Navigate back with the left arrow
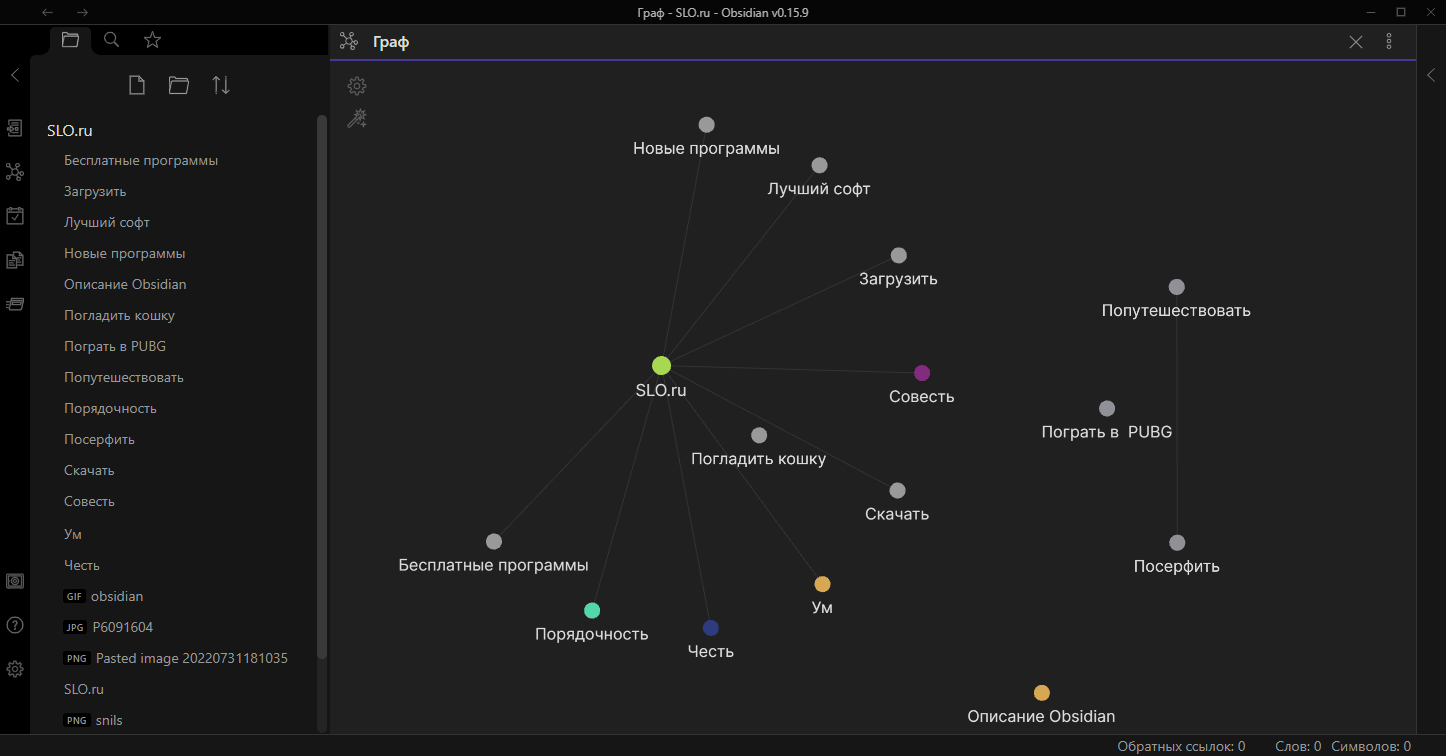This screenshot has height=756, width=1446. [x=49, y=12]
